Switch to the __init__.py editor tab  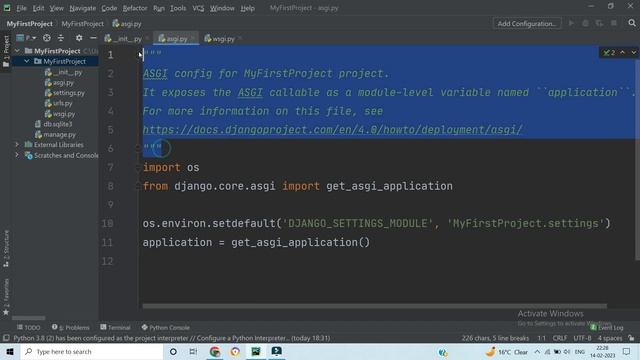click(x=123, y=39)
